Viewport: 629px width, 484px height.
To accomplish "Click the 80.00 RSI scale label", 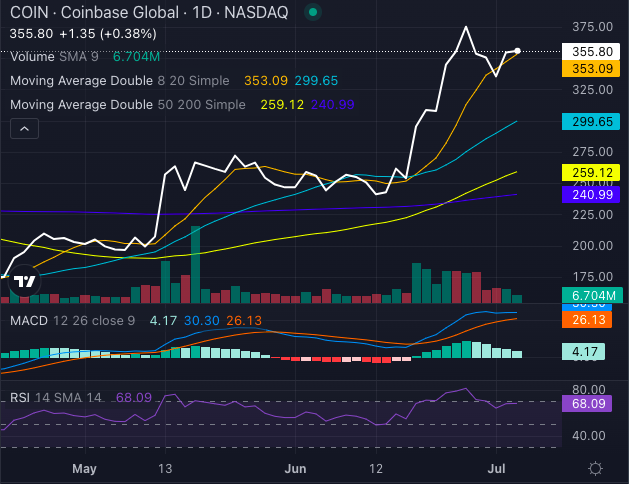I will coord(589,389).
